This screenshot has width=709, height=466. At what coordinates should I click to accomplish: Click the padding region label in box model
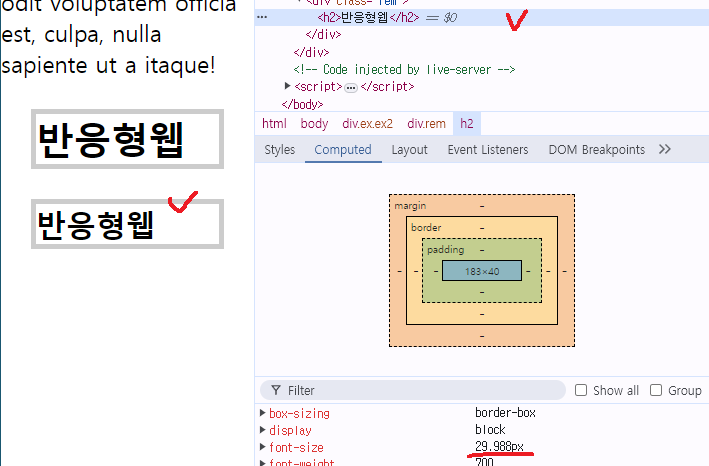[445, 249]
